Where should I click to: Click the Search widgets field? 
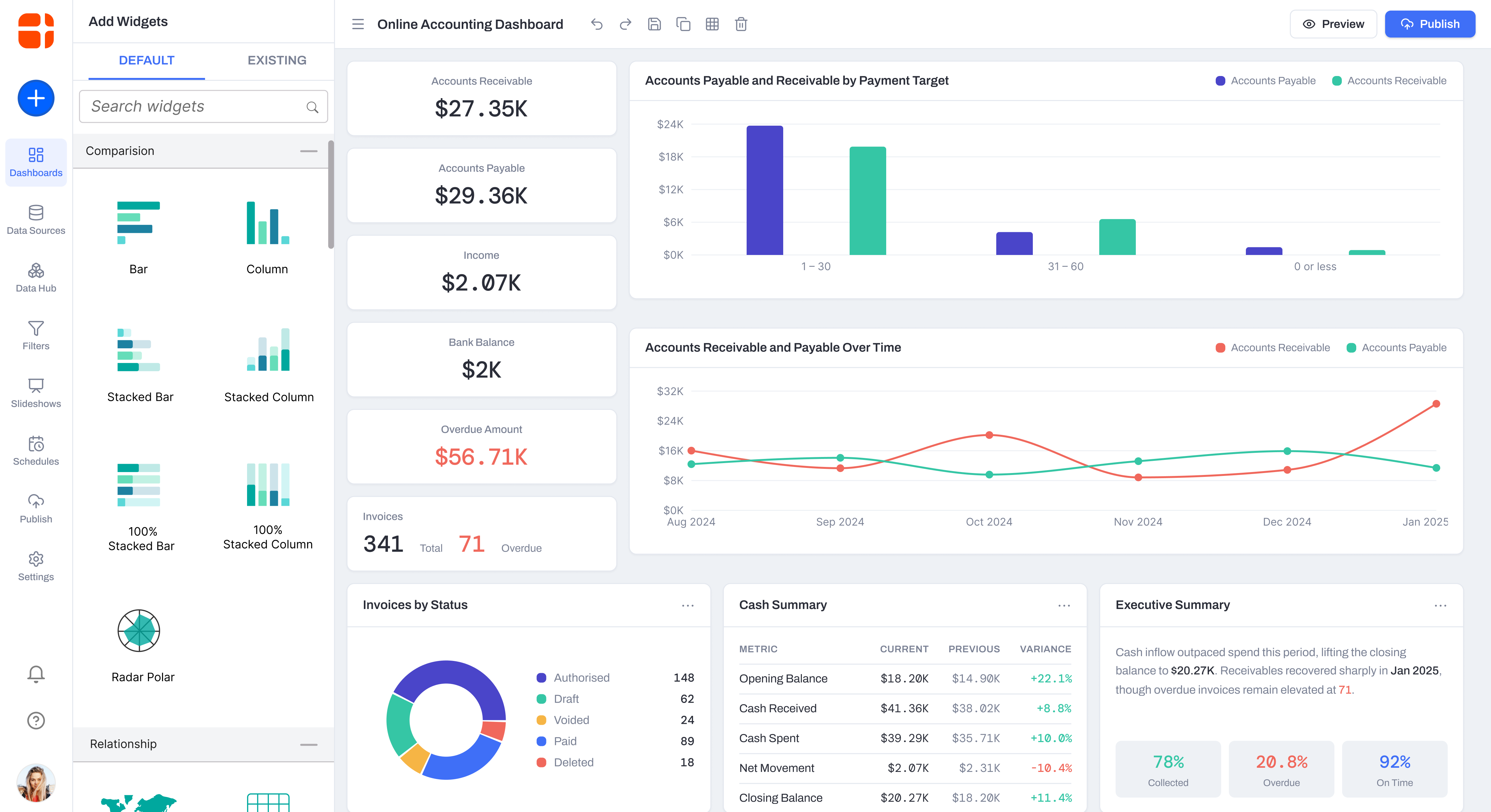203,106
